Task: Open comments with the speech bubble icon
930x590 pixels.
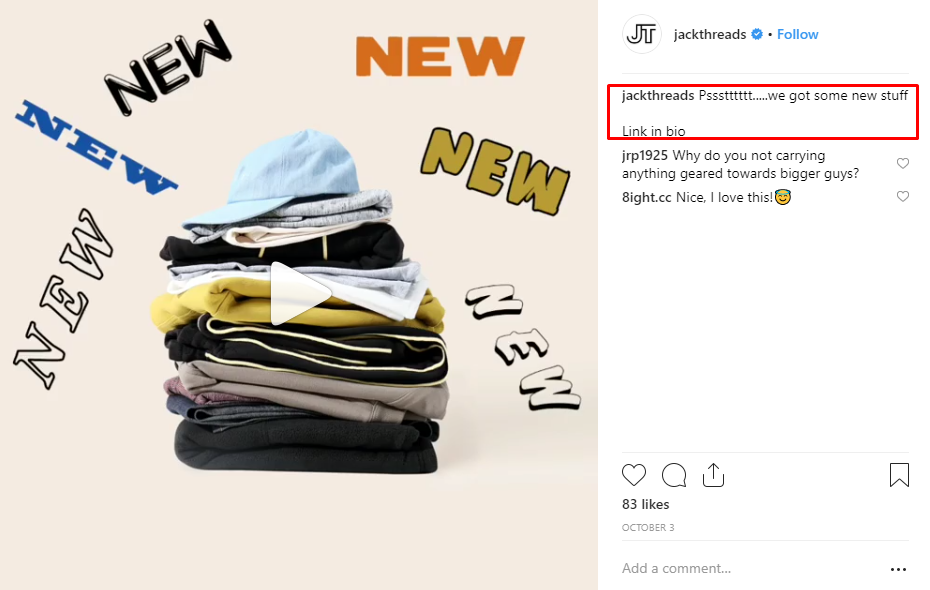Action: tap(674, 475)
